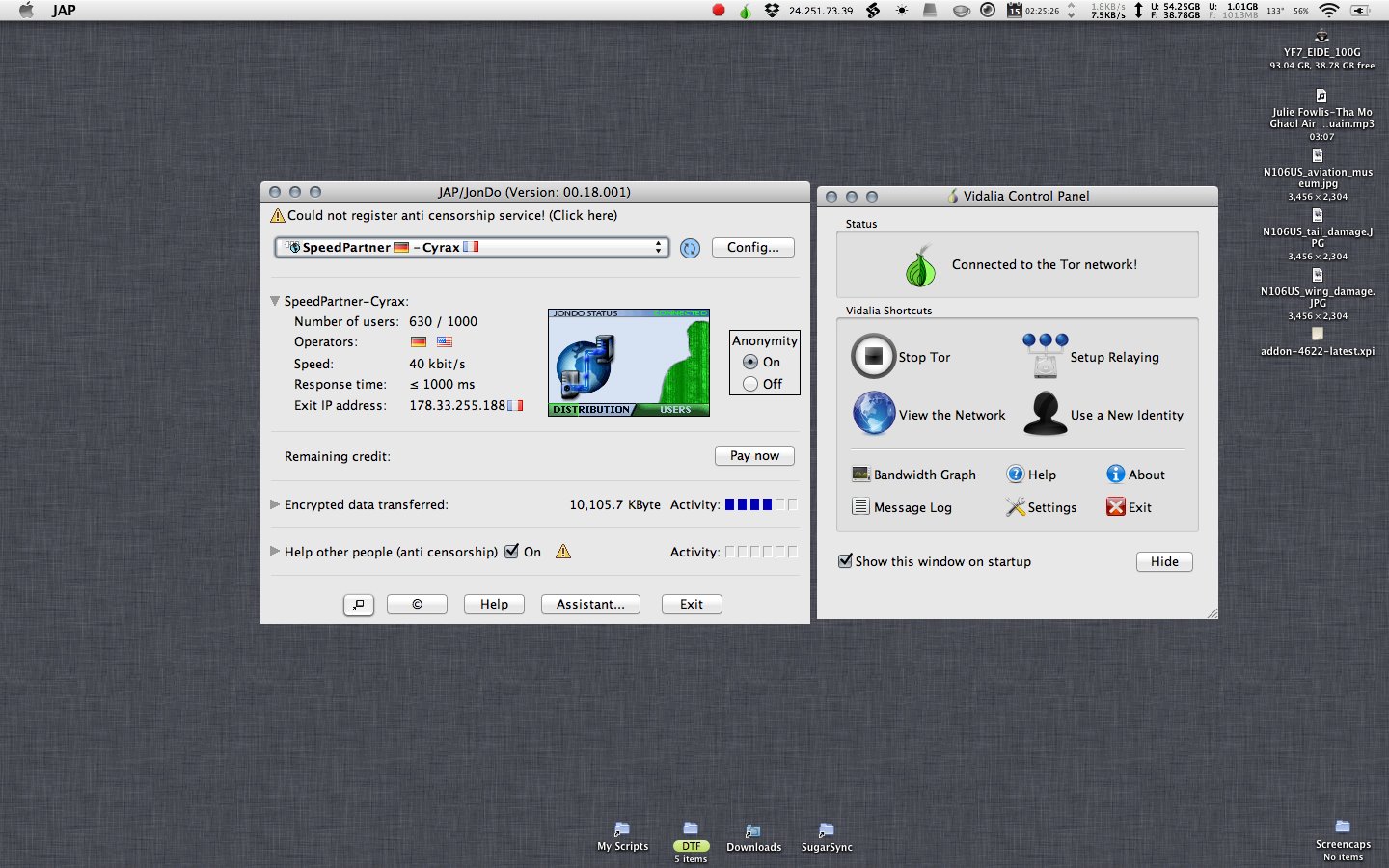Expand Encrypted data transferred section
1389x868 pixels.
tap(275, 504)
